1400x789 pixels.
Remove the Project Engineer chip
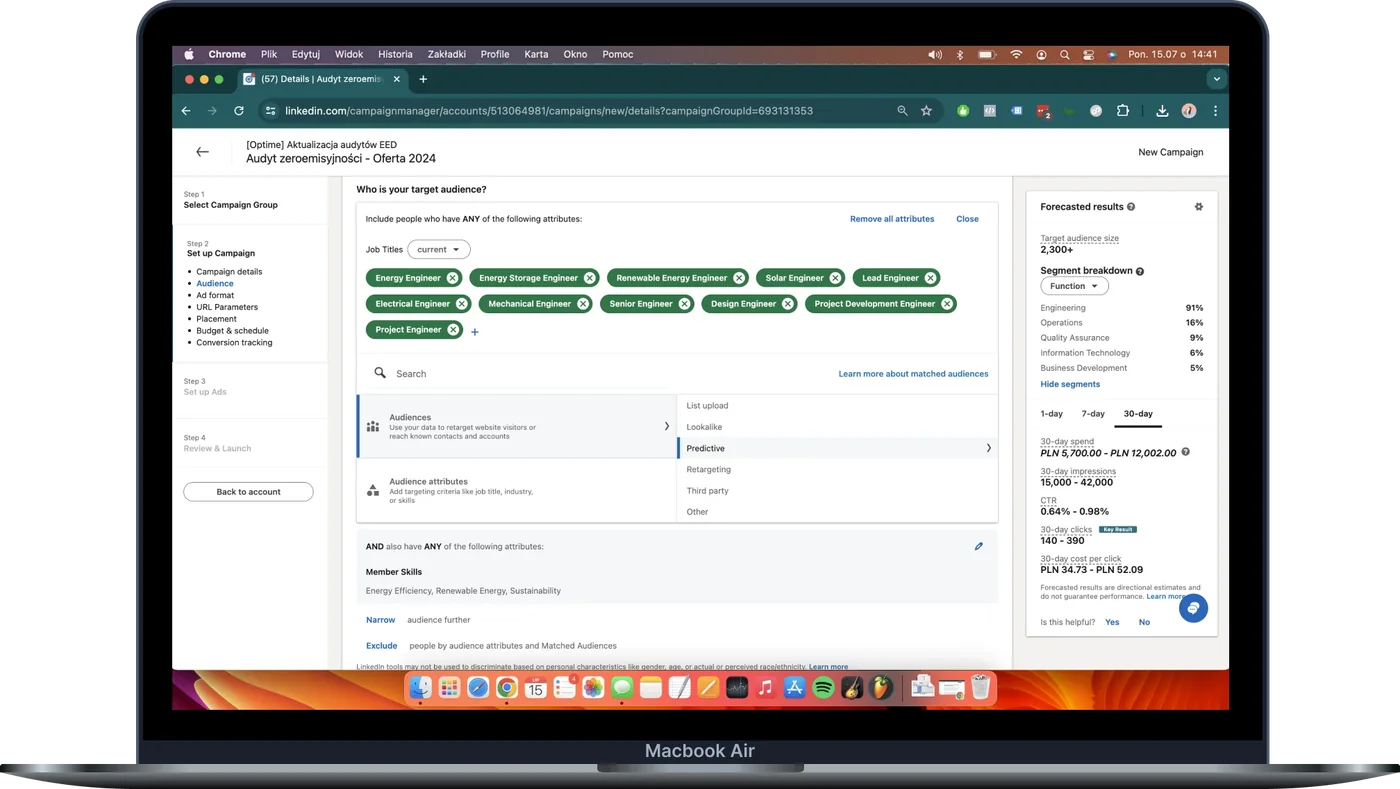(452, 330)
